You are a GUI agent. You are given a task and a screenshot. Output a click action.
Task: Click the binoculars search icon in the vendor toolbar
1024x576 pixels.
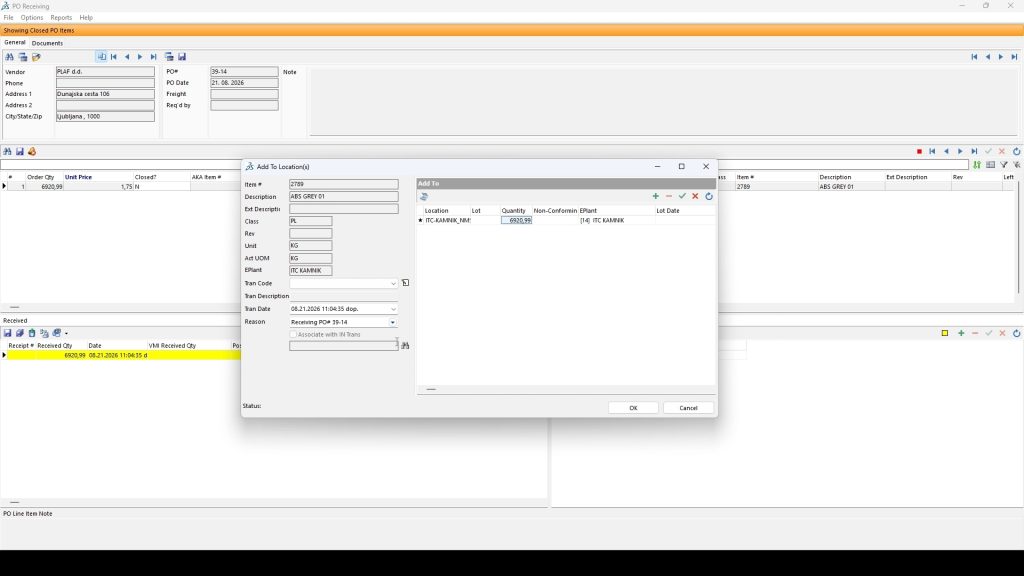point(9,57)
